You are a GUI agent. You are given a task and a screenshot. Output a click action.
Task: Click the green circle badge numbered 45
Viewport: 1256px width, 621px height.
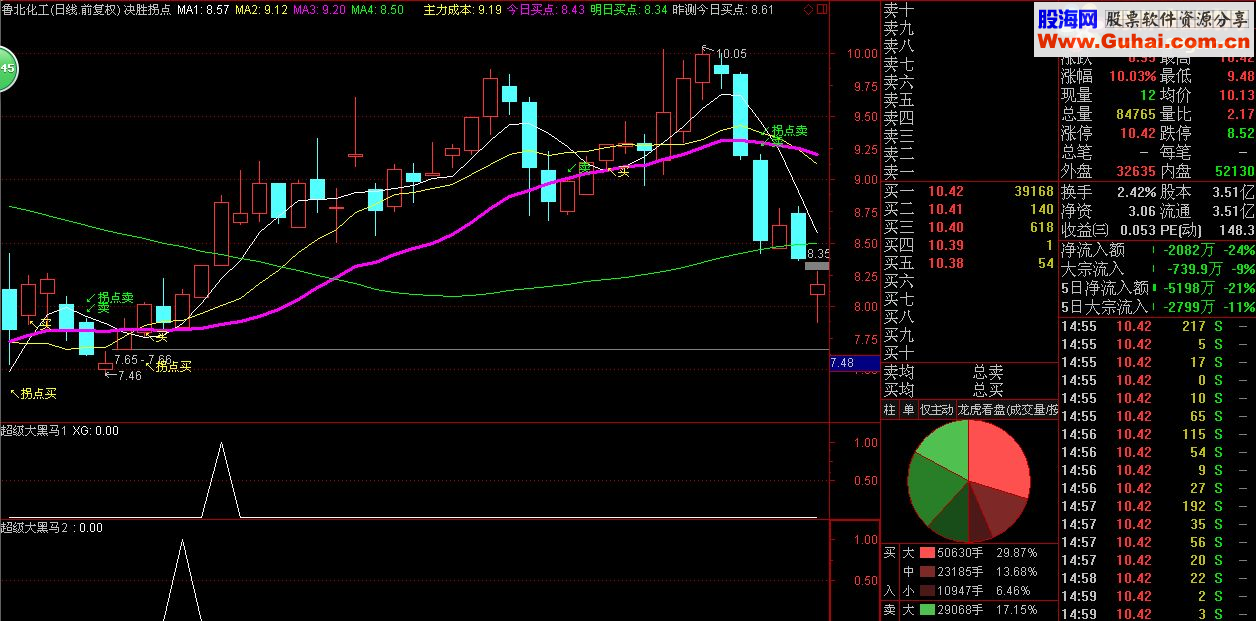7,70
